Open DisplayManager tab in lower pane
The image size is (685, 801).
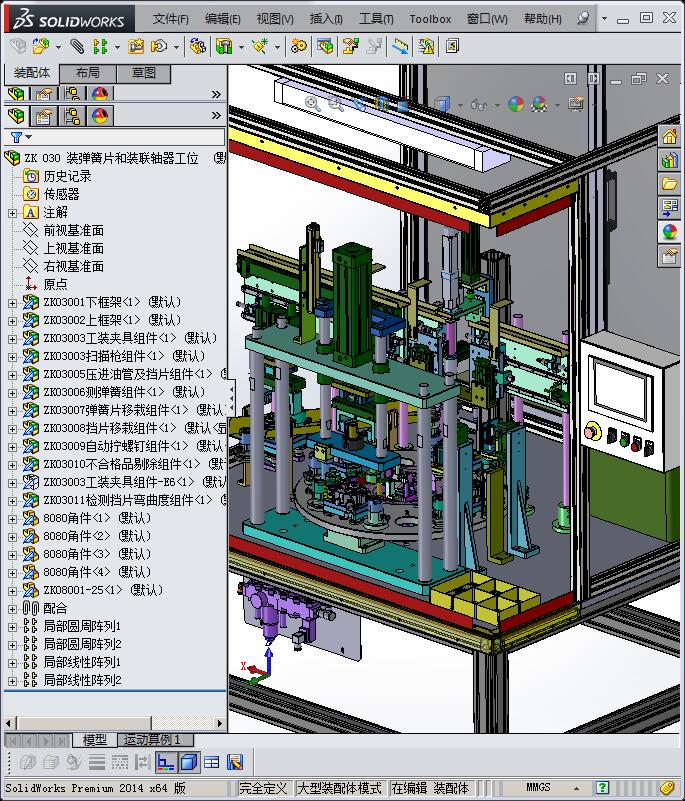(100, 116)
